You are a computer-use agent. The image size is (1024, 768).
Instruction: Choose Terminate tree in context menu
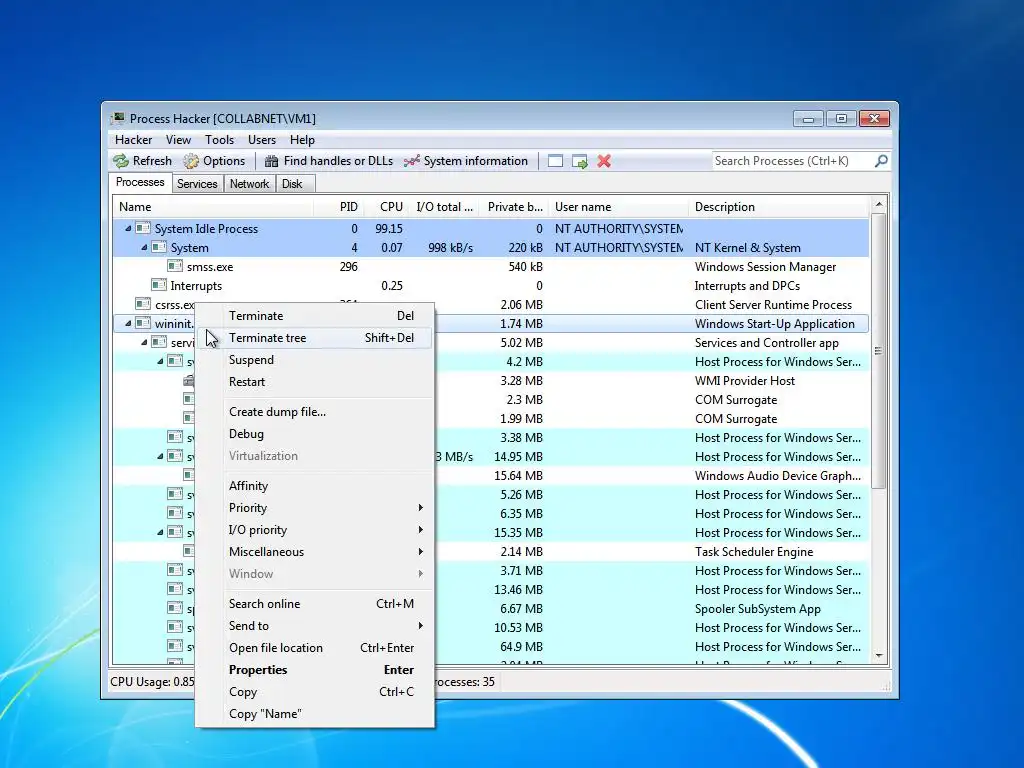[x=315, y=338]
